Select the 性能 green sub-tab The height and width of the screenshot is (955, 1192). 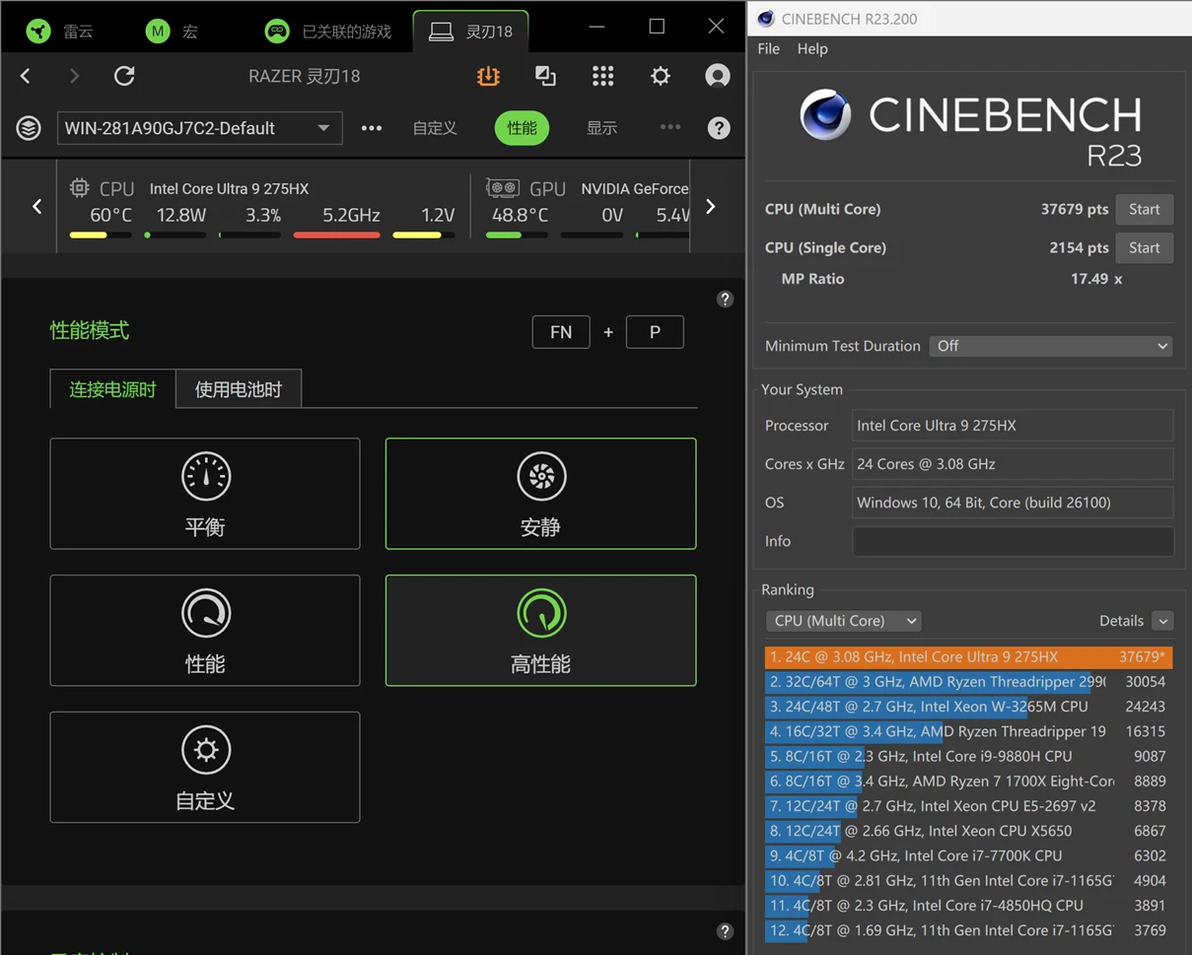[x=522, y=128]
